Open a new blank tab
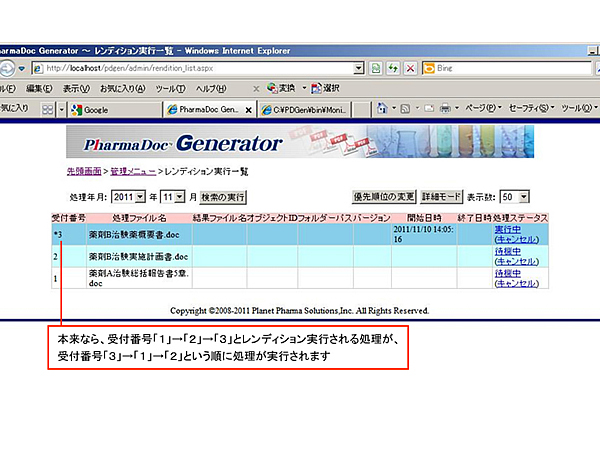The width and height of the screenshot is (600, 450). click(360, 110)
